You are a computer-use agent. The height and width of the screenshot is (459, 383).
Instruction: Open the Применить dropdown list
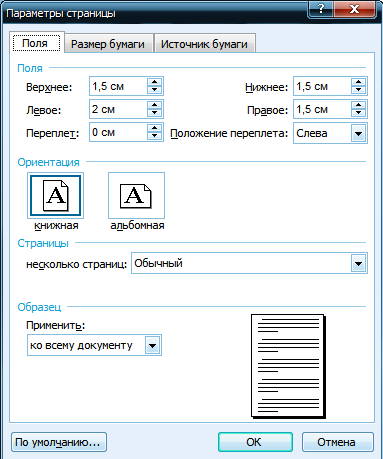pos(153,345)
